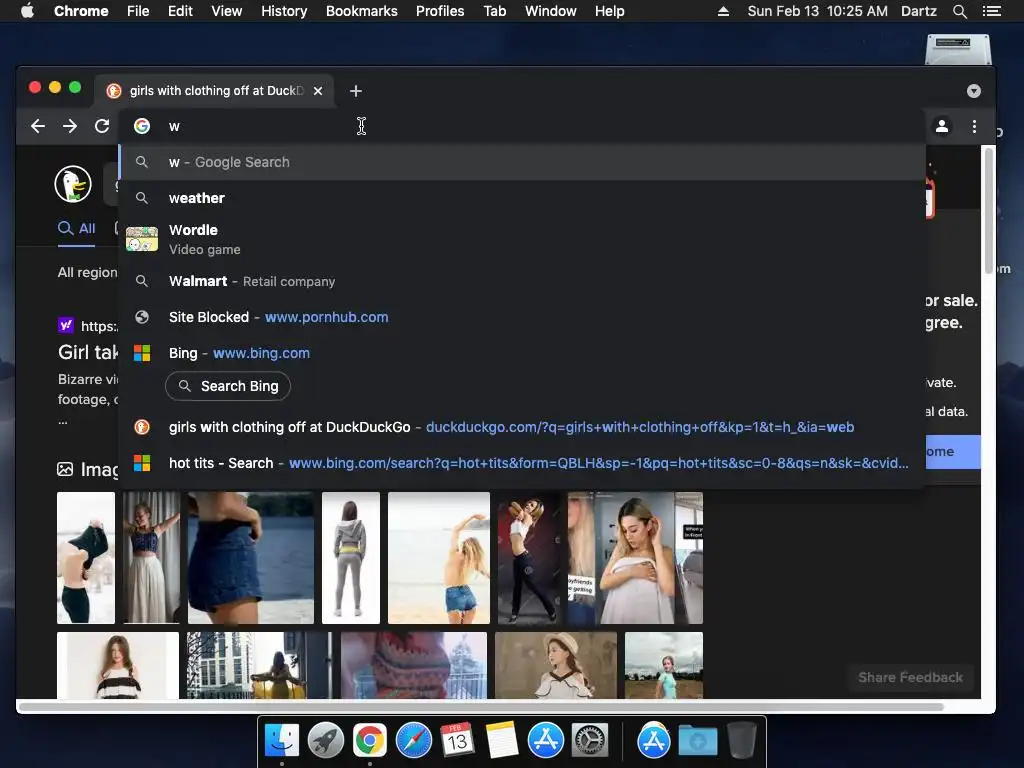Open the All regions dropdown

pos(88,272)
